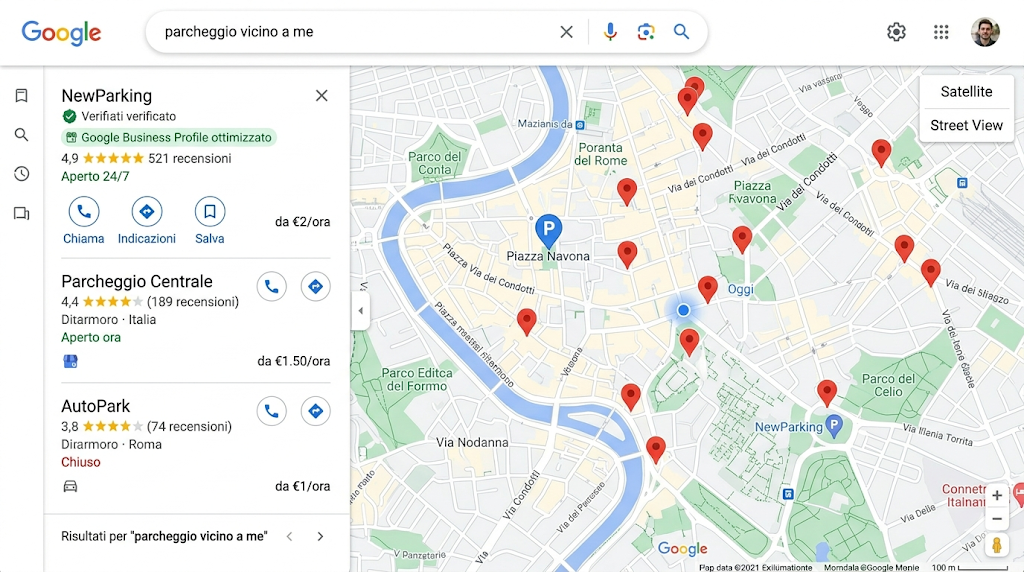Viewport: 1024px width, 572px height.
Task: Get directions to Parcheggio Centrale
Action: (315, 287)
